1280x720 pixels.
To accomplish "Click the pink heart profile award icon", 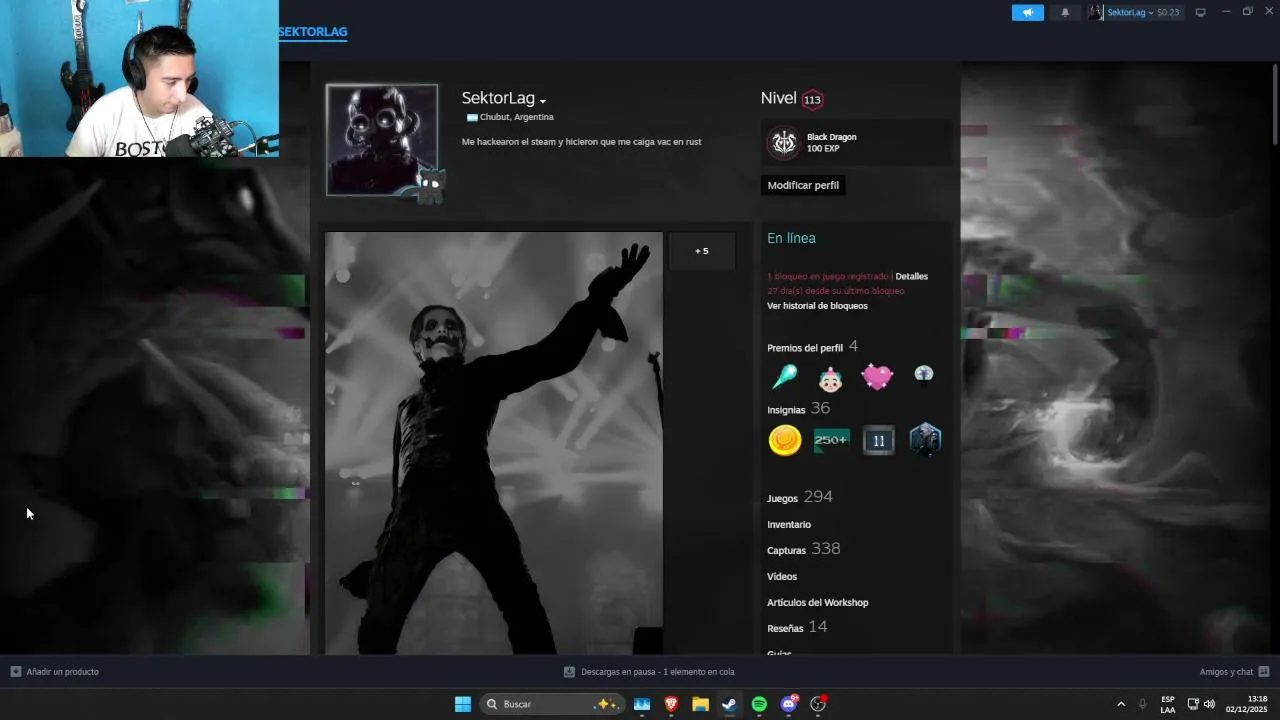I will pos(877,378).
